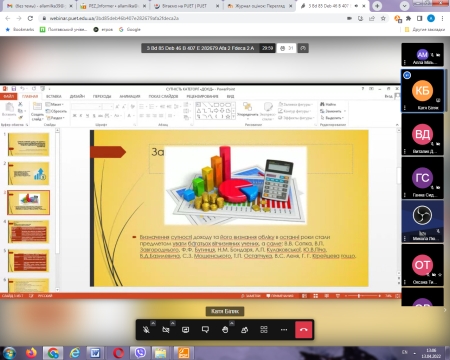Start screen sharing from the call toolbar

click(x=186, y=330)
